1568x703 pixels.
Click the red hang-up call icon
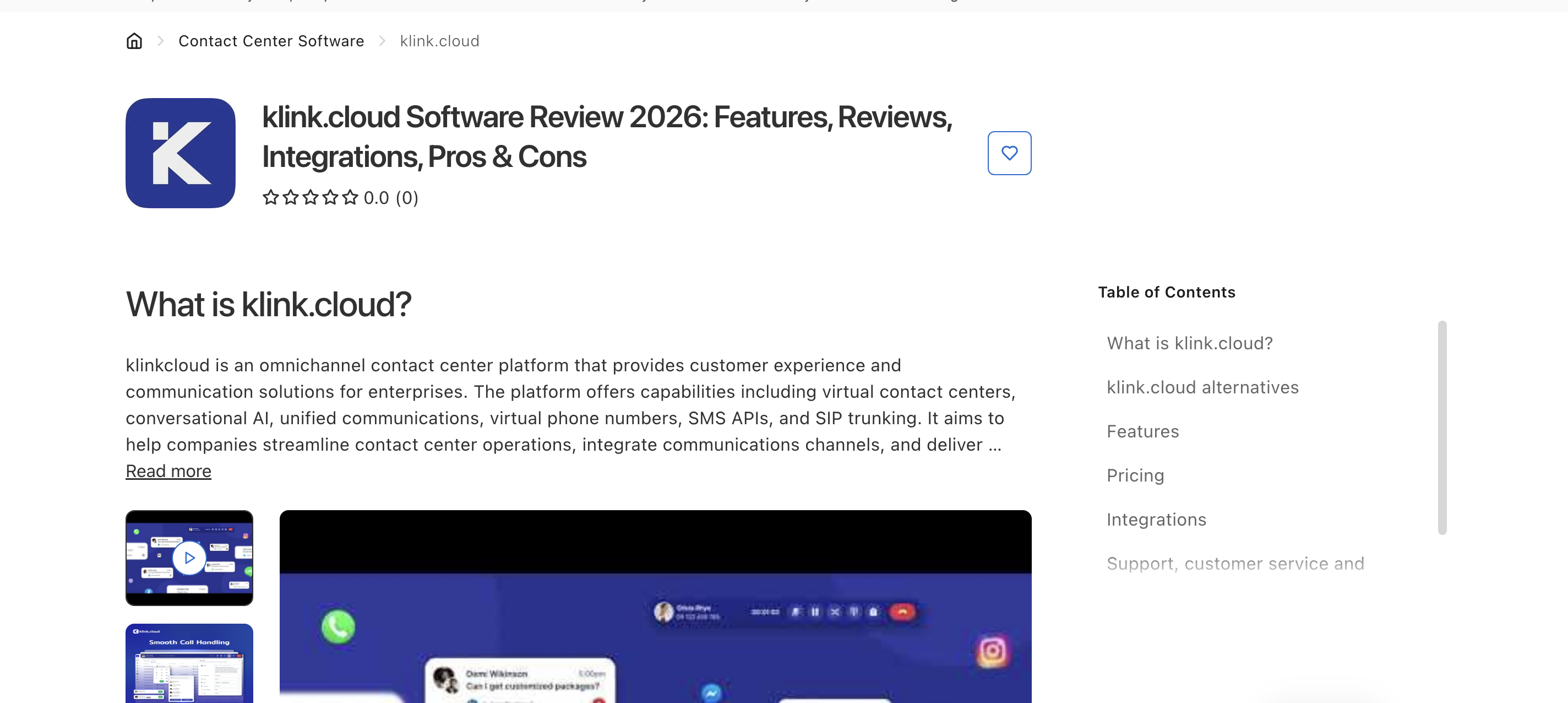pyautogui.click(x=902, y=612)
